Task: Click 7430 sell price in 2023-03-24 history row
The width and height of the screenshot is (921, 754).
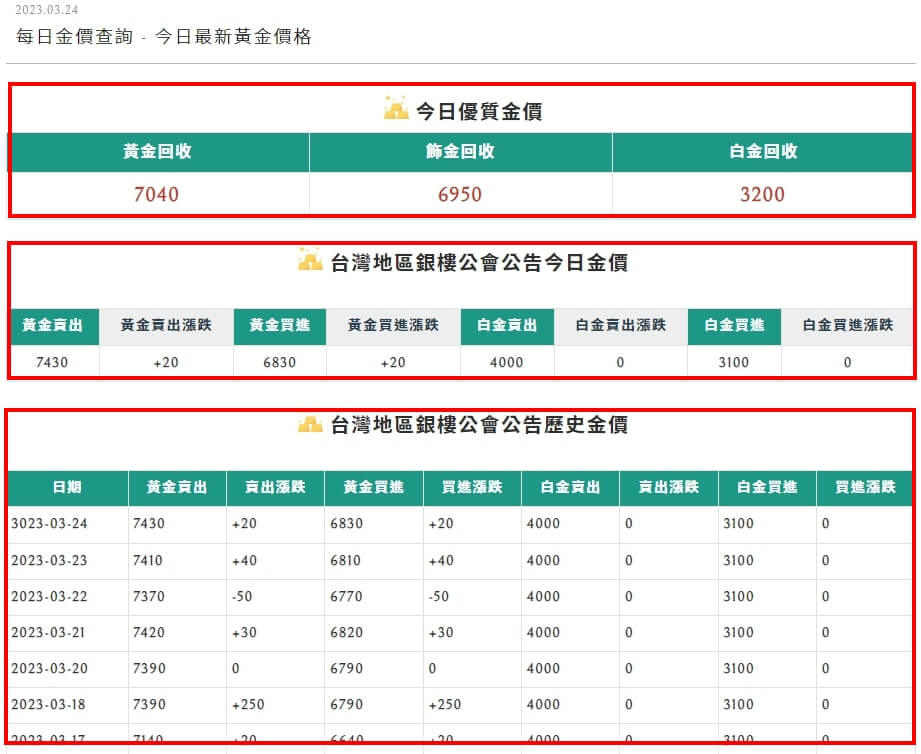Action: pos(149,523)
